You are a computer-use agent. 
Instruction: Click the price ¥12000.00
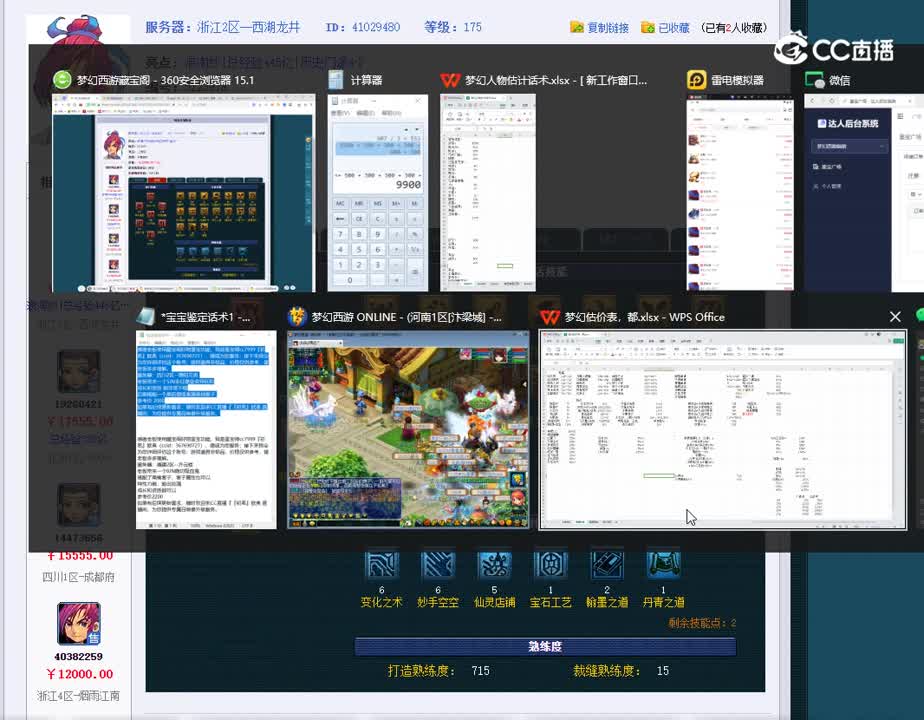tap(80, 674)
